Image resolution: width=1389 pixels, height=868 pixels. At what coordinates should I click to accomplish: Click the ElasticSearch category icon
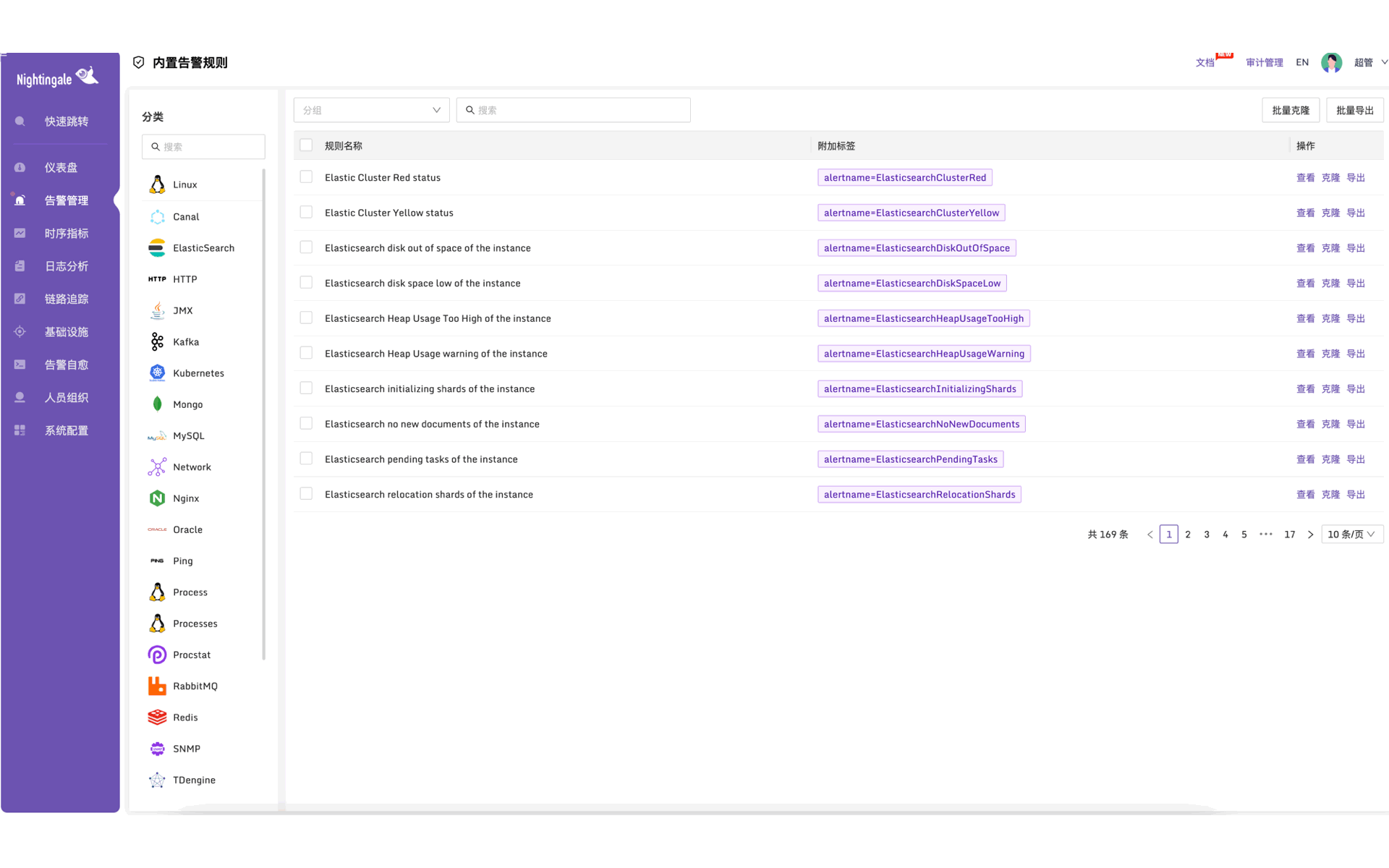click(x=157, y=248)
